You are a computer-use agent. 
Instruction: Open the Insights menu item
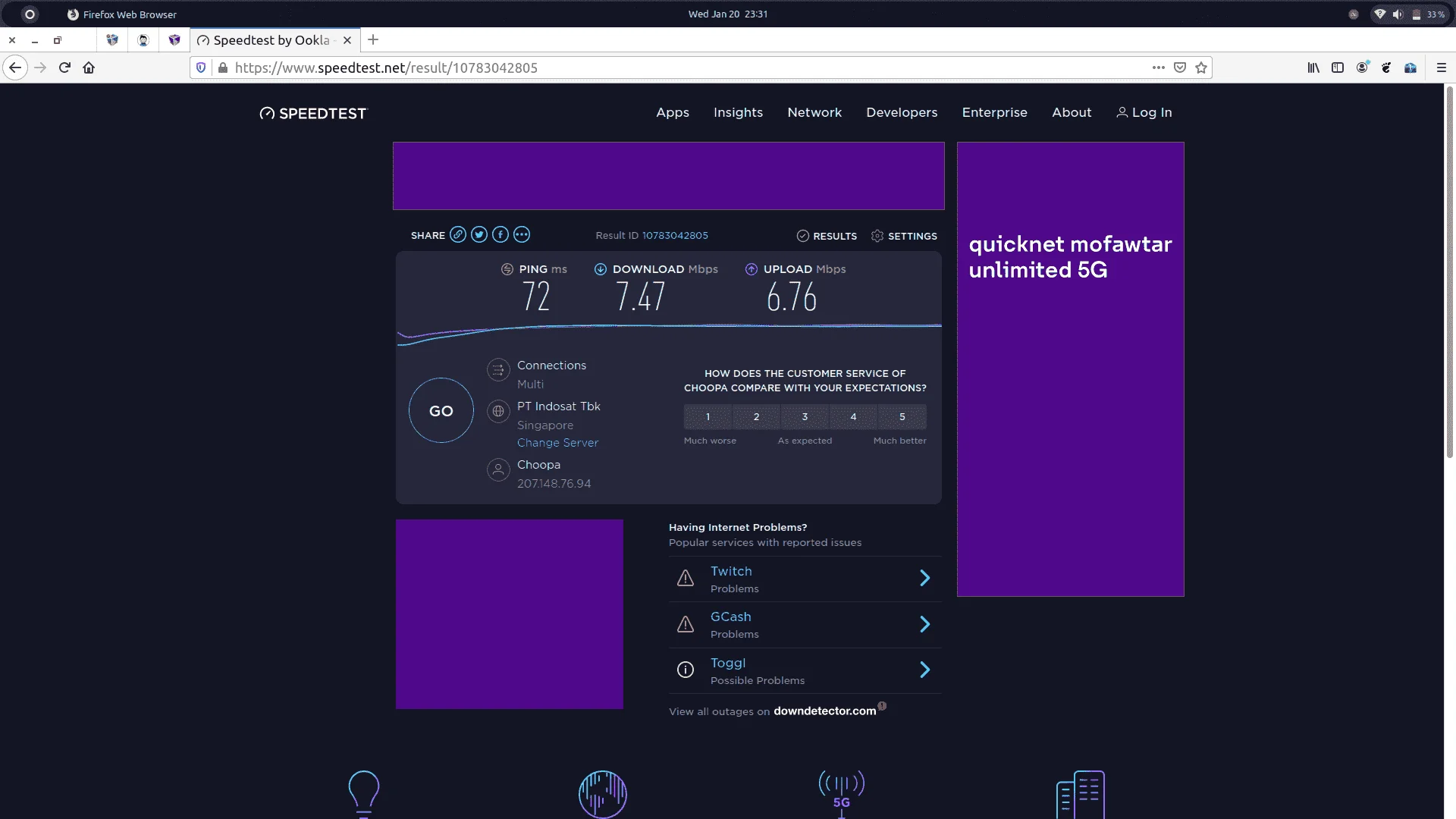pyautogui.click(x=738, y=112)
